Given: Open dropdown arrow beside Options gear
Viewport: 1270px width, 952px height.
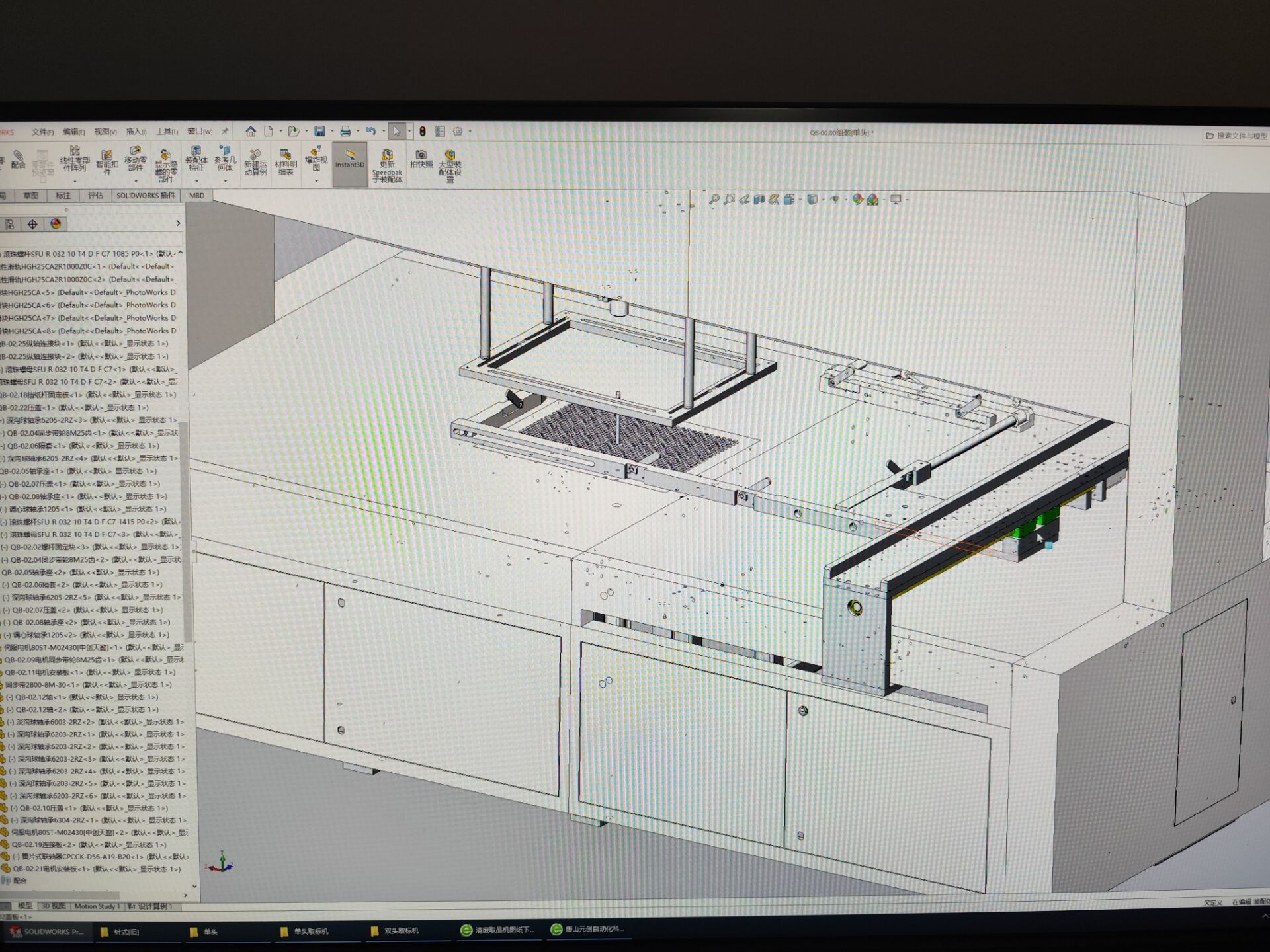Looking at the screenshot, I should point(470,131).
